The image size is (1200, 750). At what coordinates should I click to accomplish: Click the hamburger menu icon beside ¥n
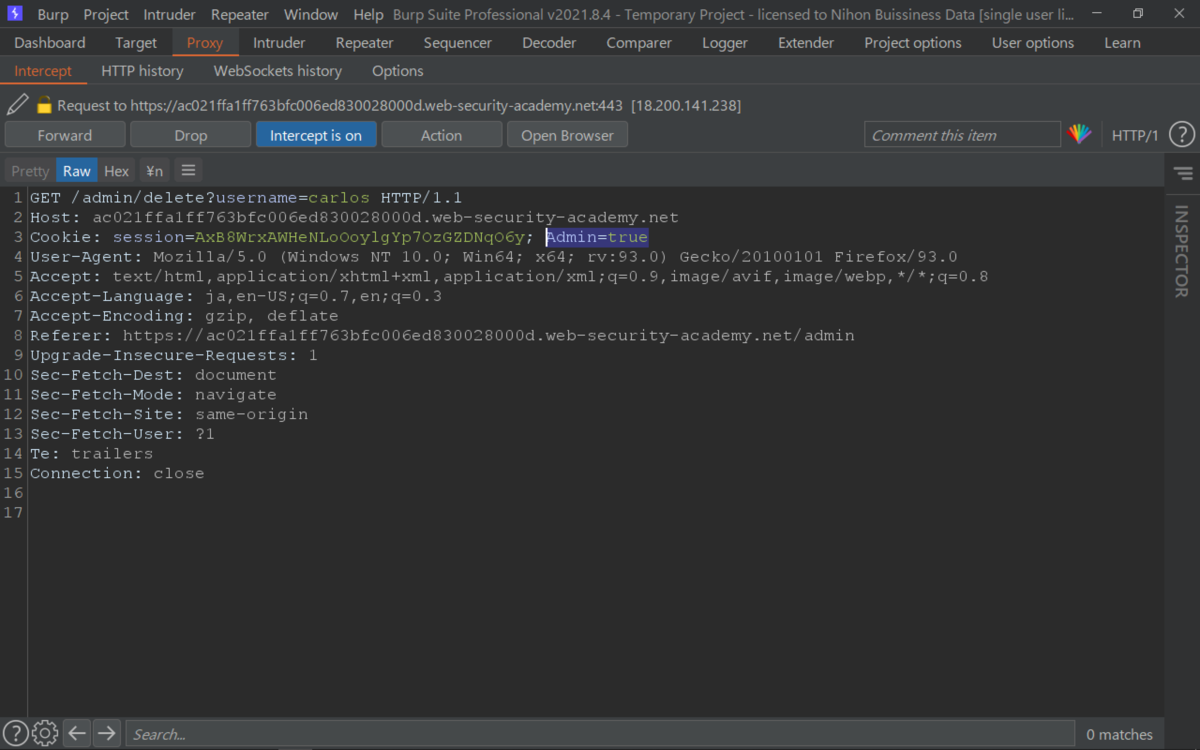pyautogui.click(x=188, y=170)
